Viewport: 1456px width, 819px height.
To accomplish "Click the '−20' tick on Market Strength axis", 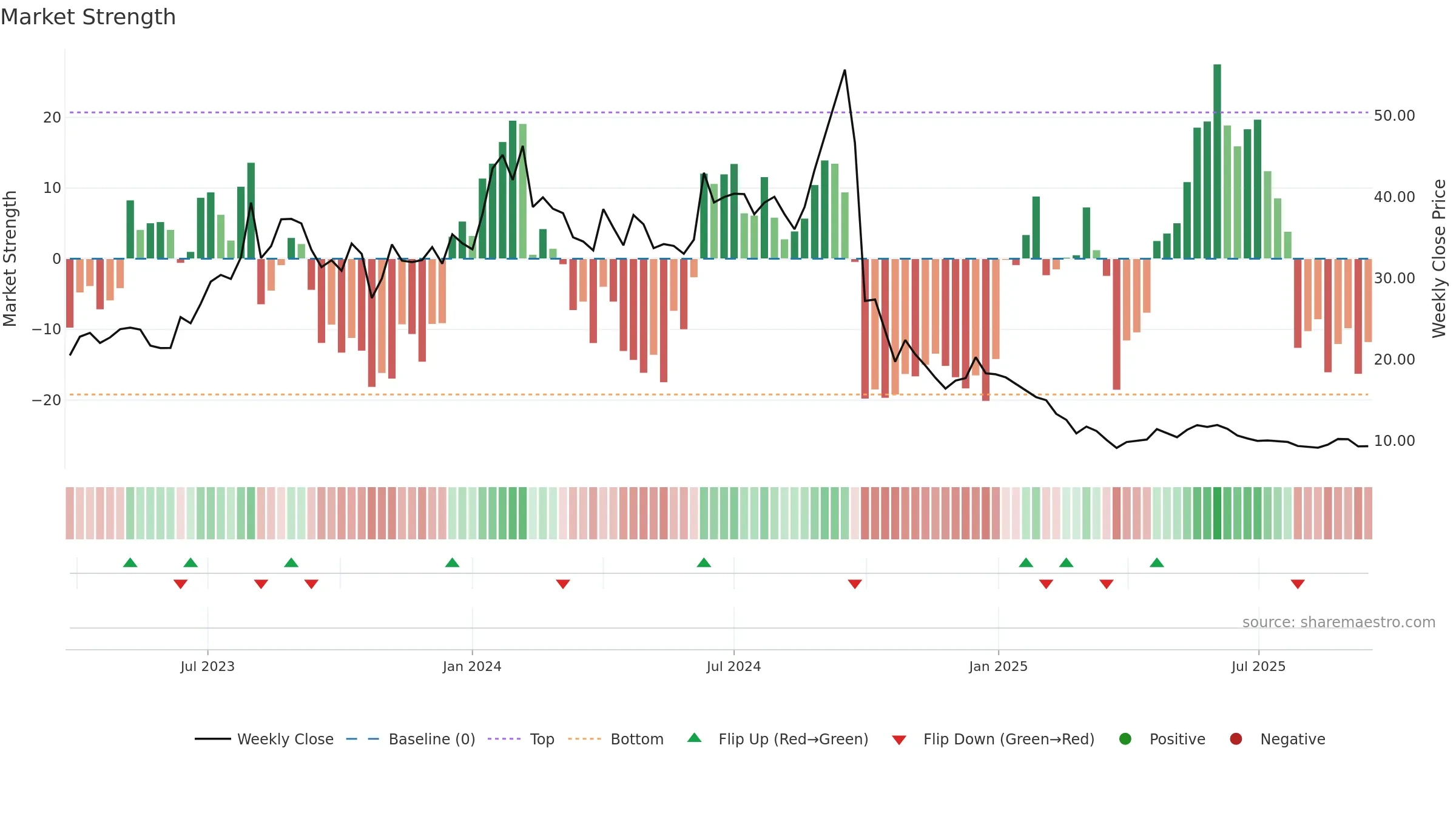I will point(47,400).
